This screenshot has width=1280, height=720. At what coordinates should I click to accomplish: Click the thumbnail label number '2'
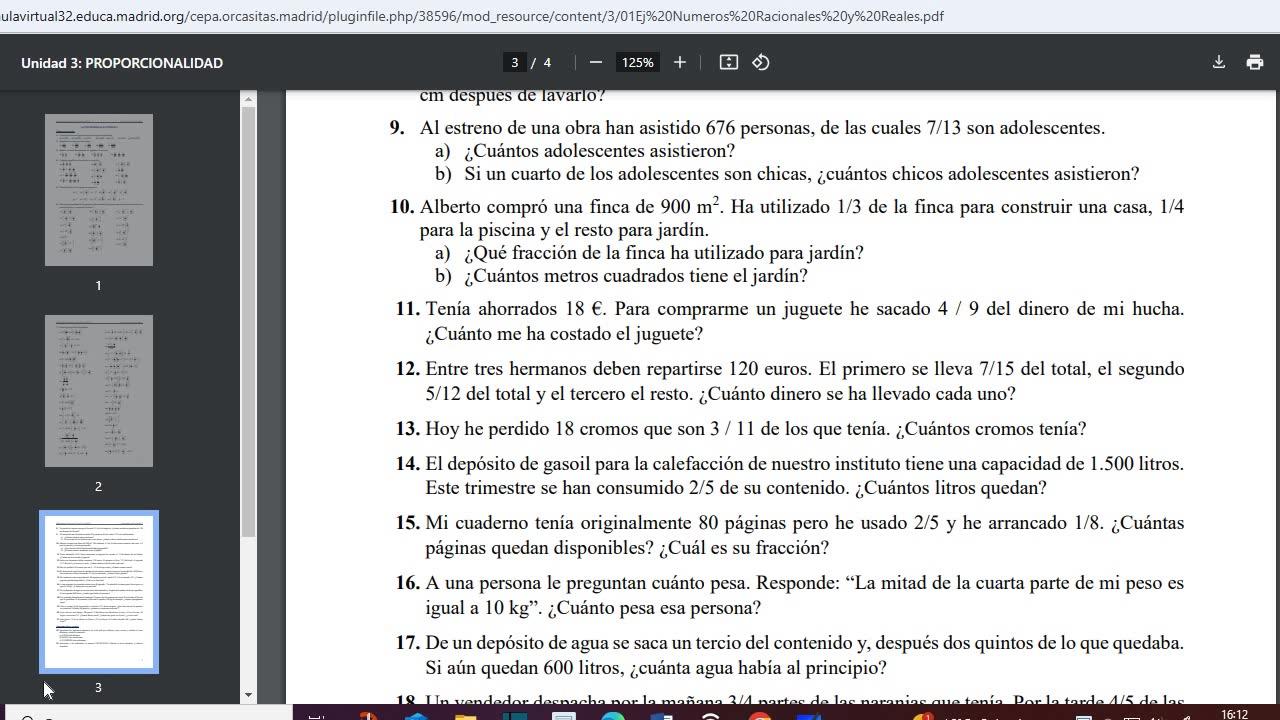(98, 487)
